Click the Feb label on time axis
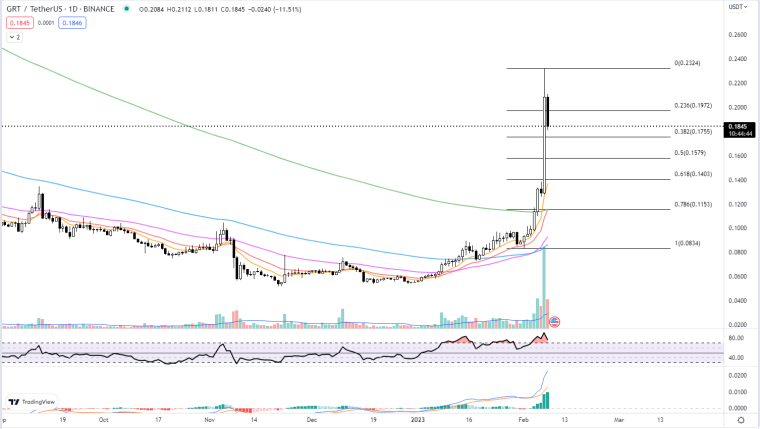Viewport: 760px width, 429px height. pyautogui.click(x=523, y=420)
